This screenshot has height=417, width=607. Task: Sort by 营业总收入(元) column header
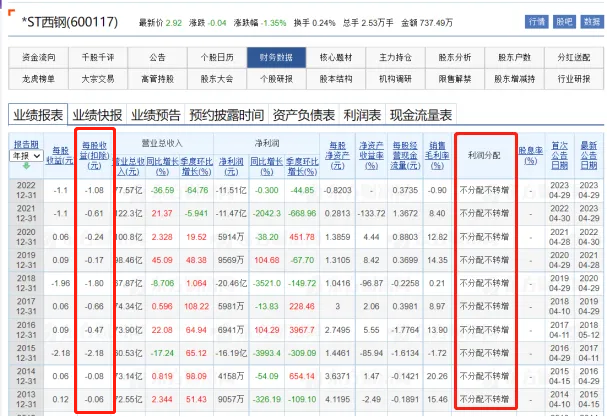129,166
